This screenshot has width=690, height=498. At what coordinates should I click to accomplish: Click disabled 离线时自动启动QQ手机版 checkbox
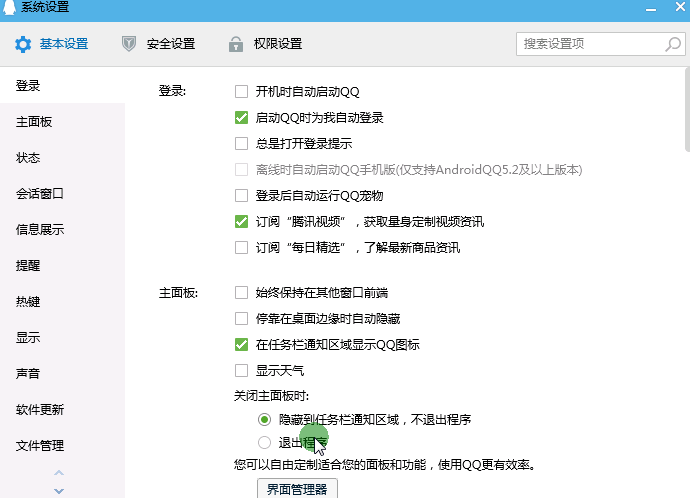click(241, 169)
